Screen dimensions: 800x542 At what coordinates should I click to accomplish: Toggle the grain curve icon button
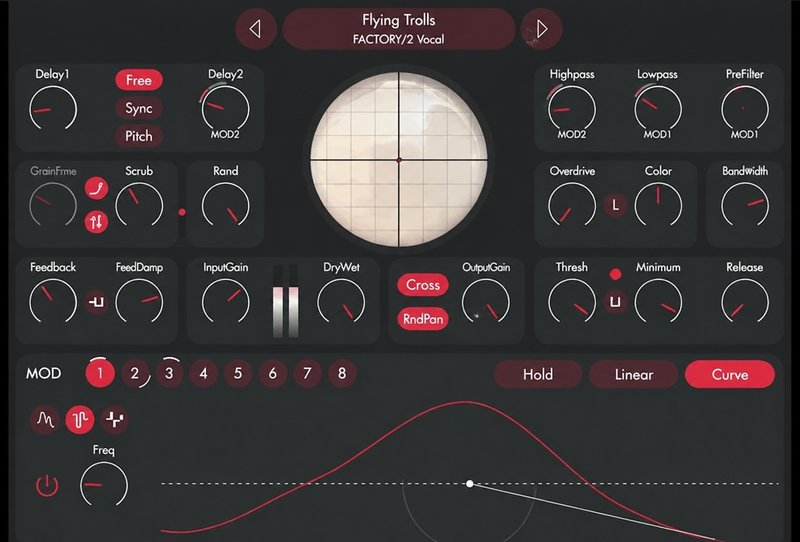pos(96,188)
